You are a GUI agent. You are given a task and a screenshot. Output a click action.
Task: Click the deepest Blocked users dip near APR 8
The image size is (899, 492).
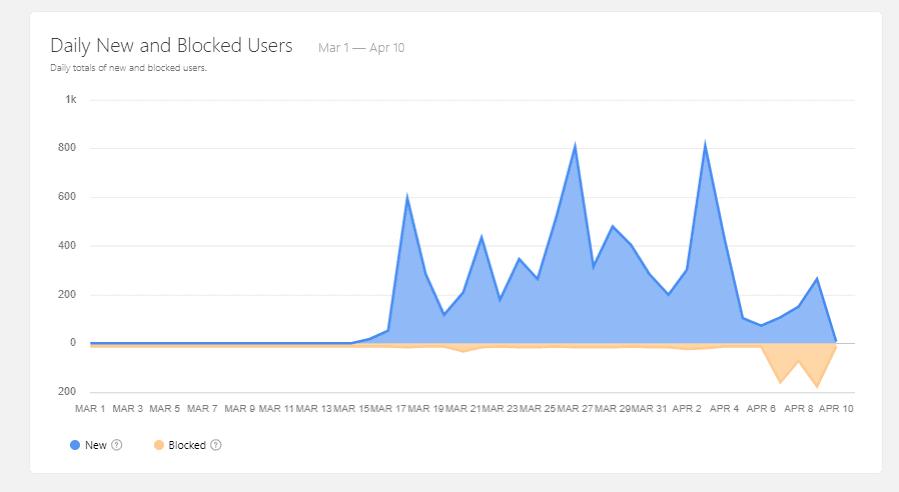point(817,386)
